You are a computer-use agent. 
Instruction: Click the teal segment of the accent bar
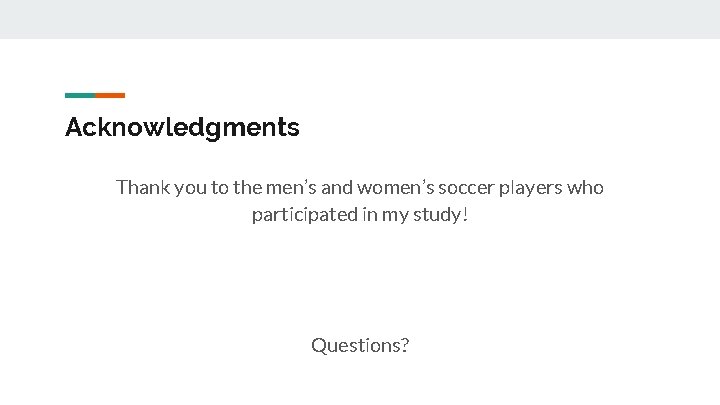(x=80, y=95)
